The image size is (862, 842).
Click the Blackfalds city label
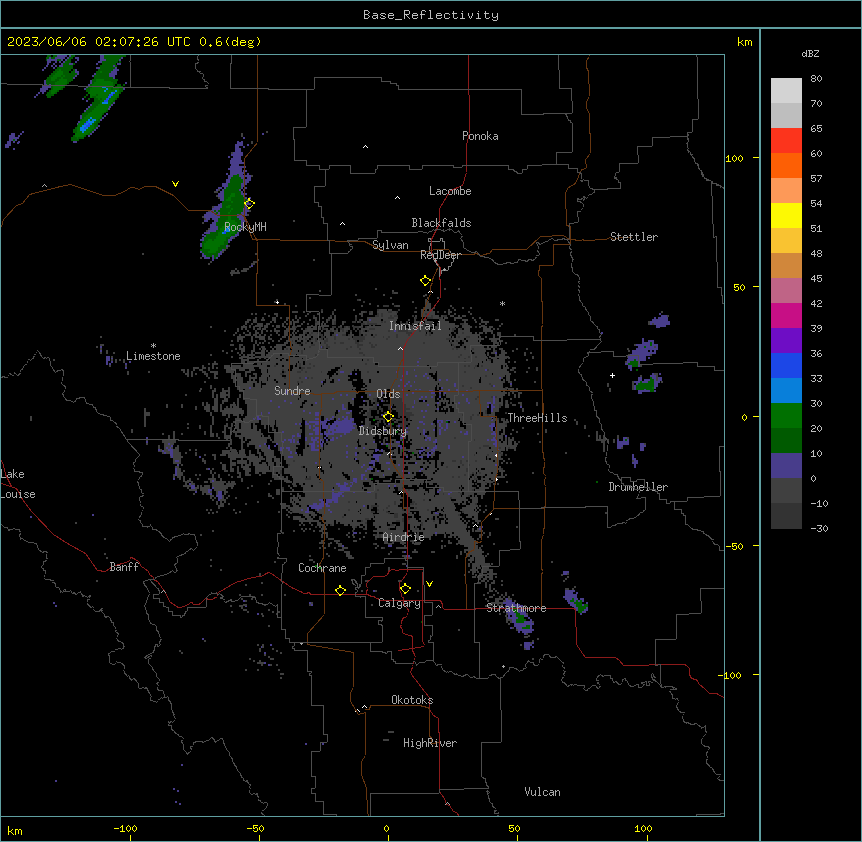click(441, 223)
